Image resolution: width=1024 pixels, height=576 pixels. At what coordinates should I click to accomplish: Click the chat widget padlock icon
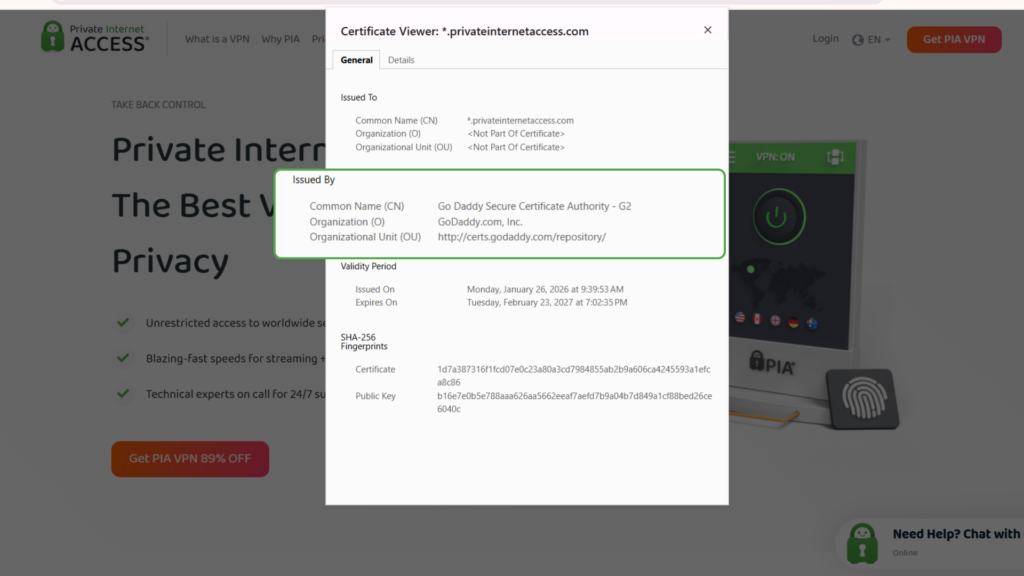[862, 543]
